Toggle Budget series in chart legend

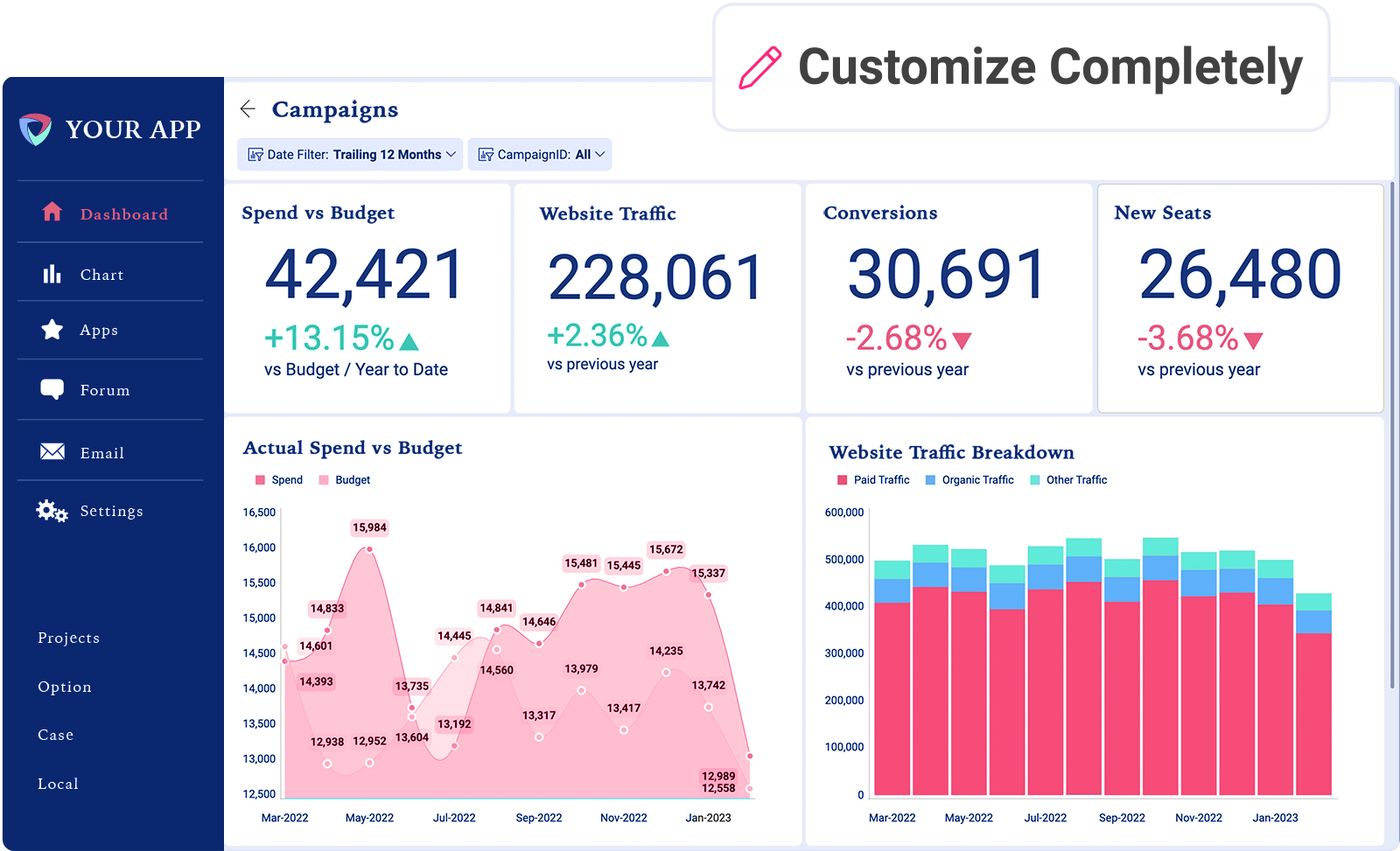(x=345, y=480)
